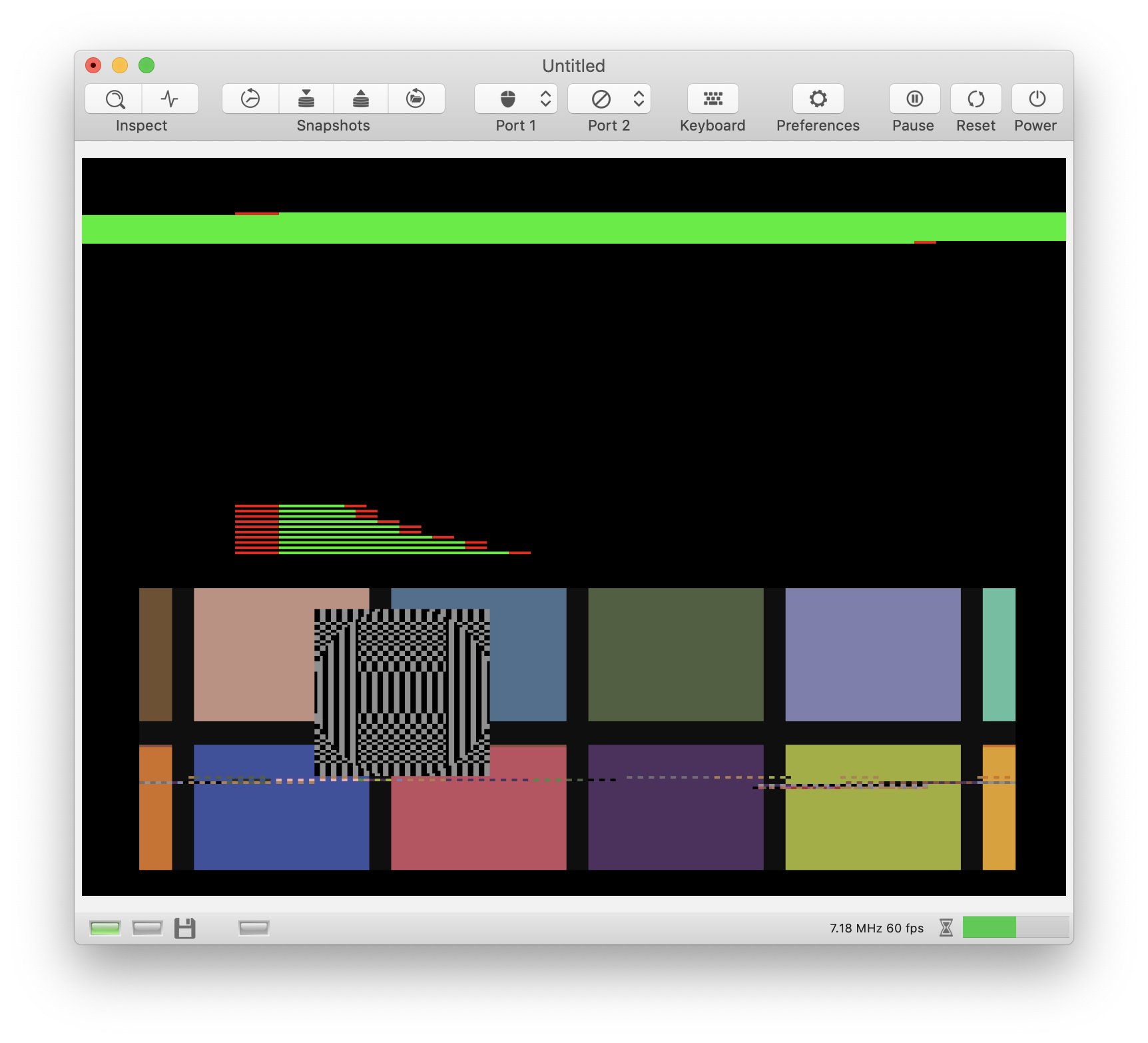This screenshot has height=1043, width=1148.
Task: Take a snapshot with the down-arrow stack icon
Action: [306, 99]
